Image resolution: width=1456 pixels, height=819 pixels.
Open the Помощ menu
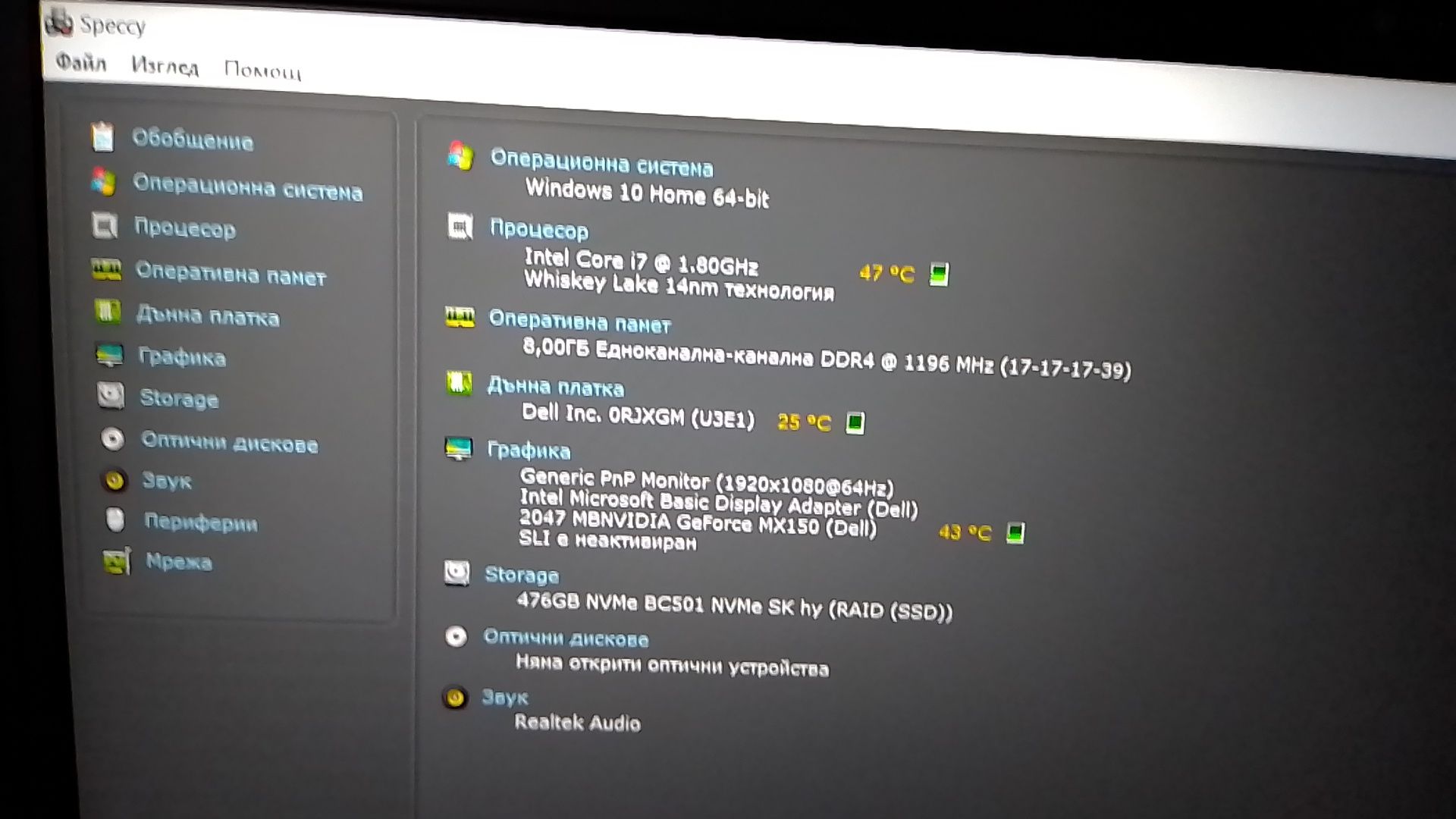[x=262, y=71]
